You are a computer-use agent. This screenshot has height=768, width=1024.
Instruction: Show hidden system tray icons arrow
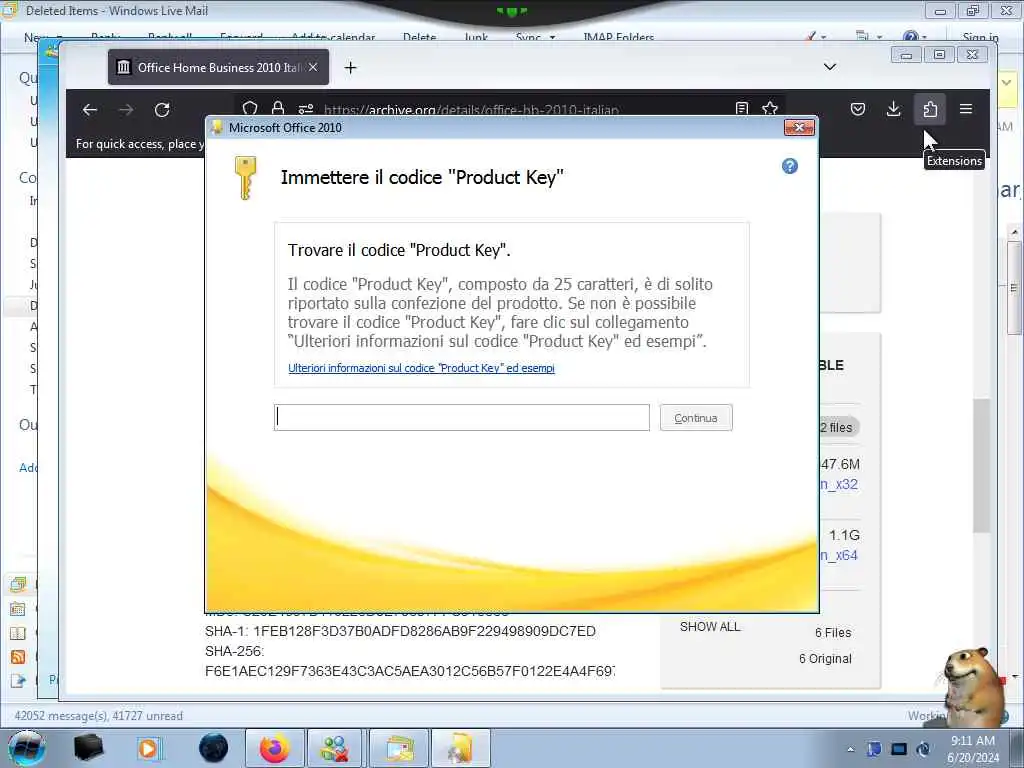point(850,749)
